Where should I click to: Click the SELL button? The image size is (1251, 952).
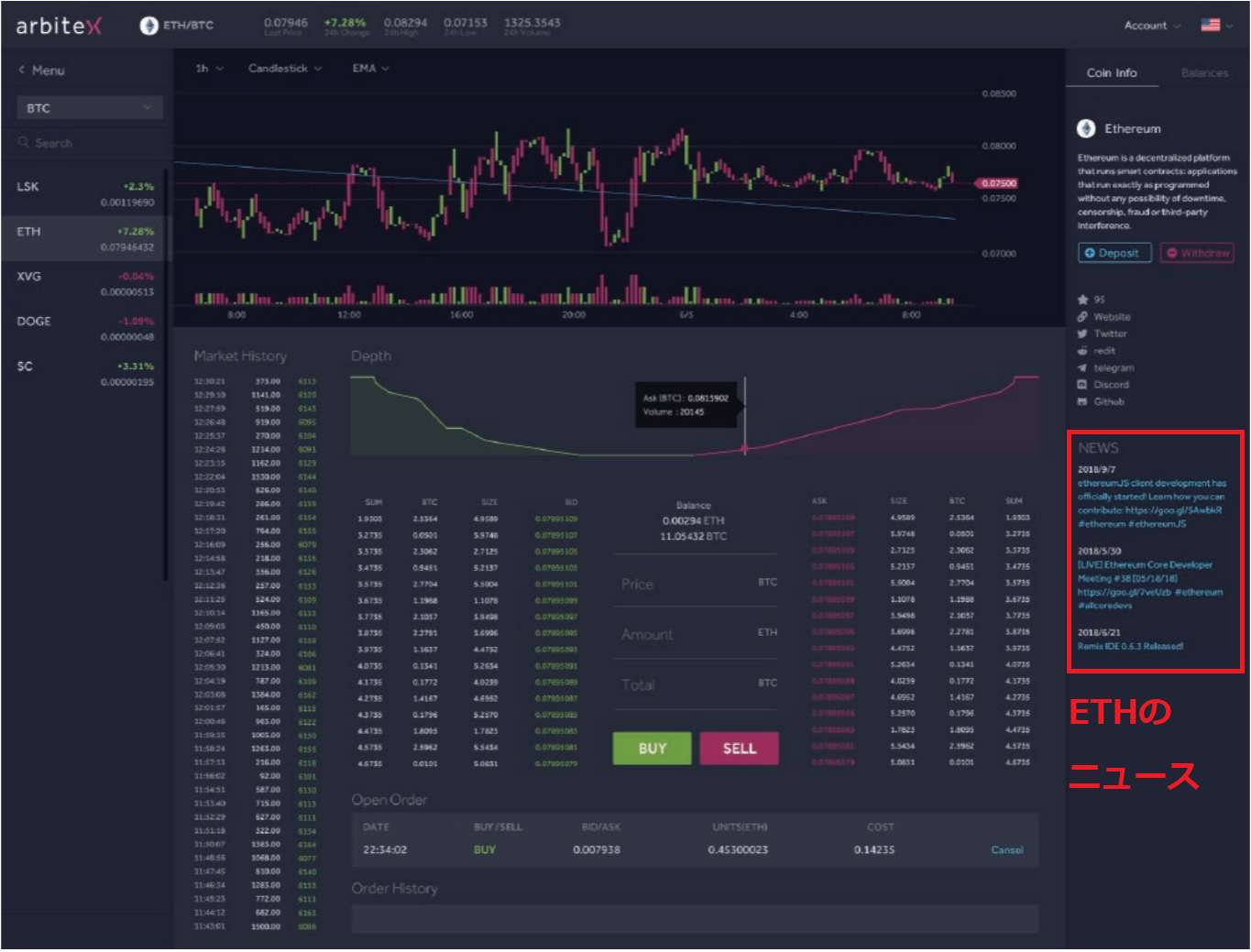coord(739,748)
